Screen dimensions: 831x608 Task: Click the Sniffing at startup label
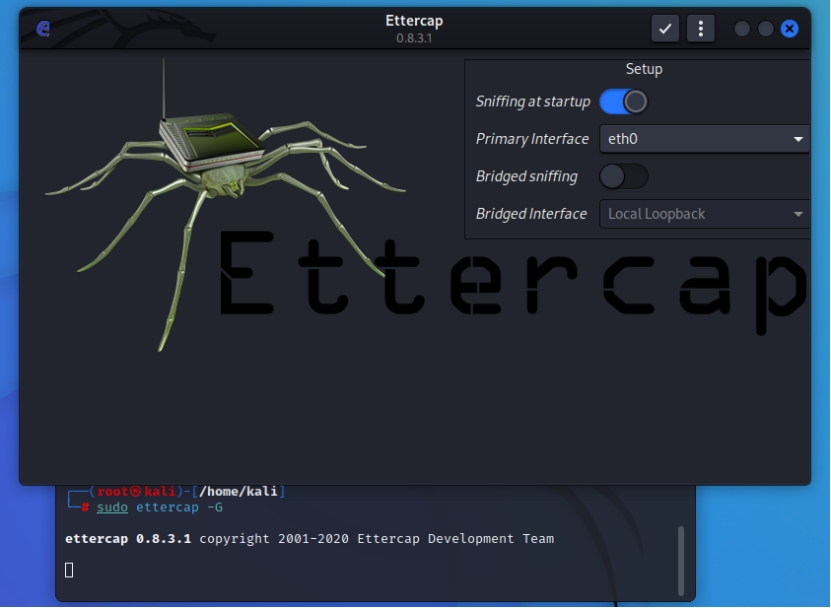tap(533, 102)
